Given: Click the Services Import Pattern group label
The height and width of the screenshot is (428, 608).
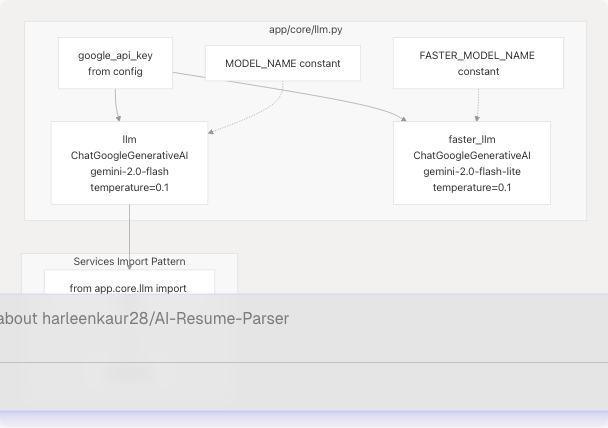Looking at the screenshot, I should (x=129, y=261).
